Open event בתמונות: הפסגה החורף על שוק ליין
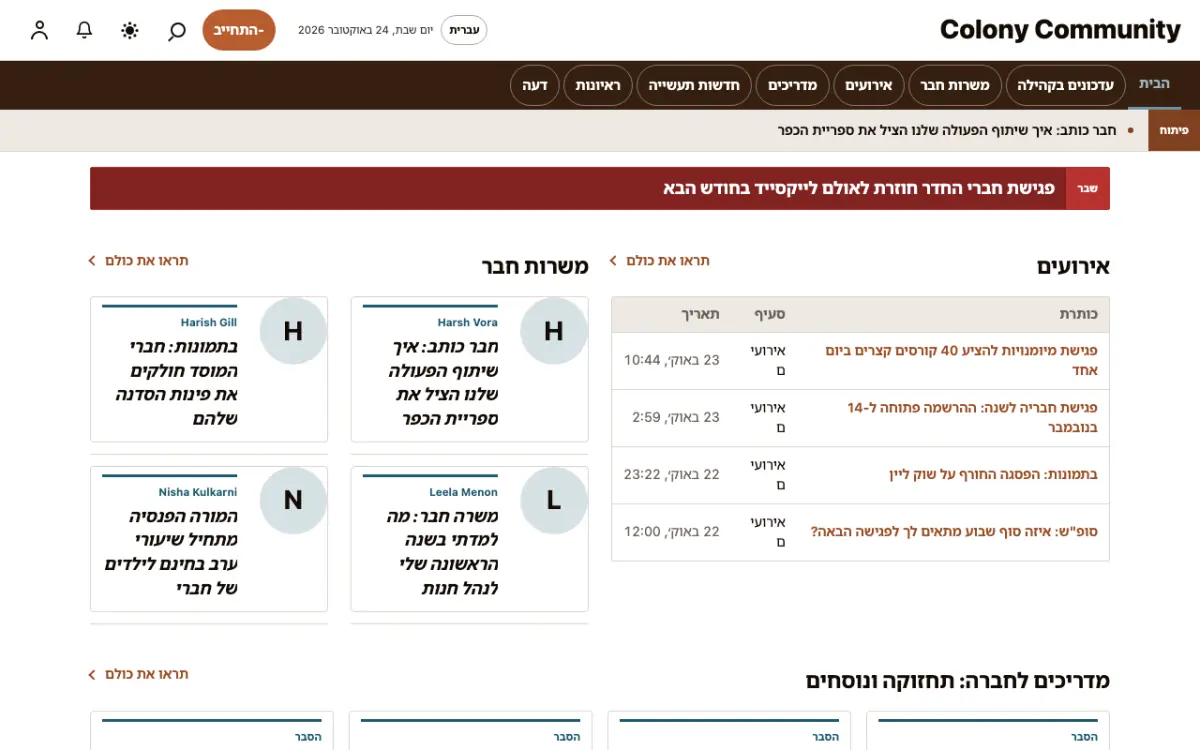 coord(993,474)
